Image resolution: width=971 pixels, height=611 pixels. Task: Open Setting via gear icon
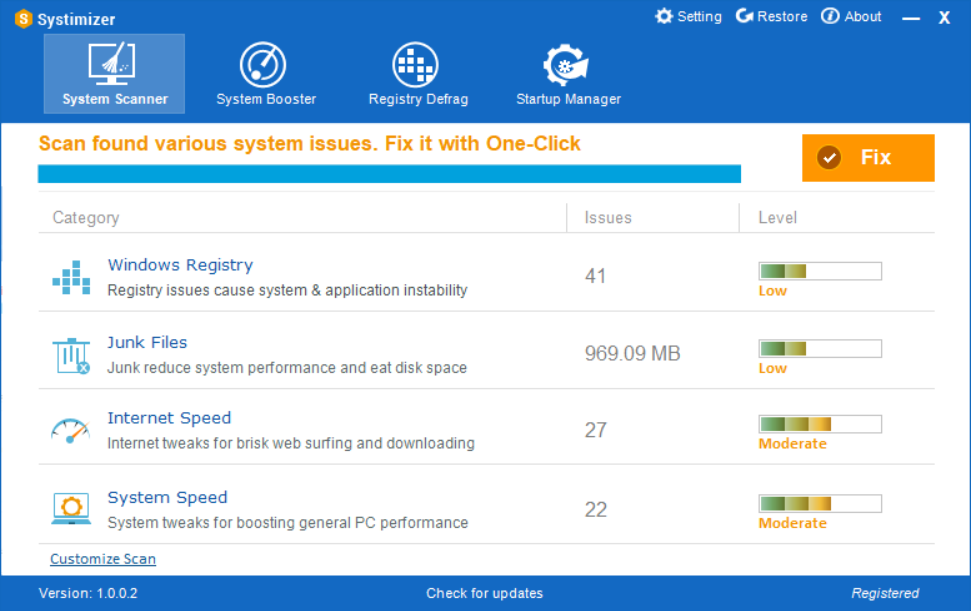(x=664, y=16)
